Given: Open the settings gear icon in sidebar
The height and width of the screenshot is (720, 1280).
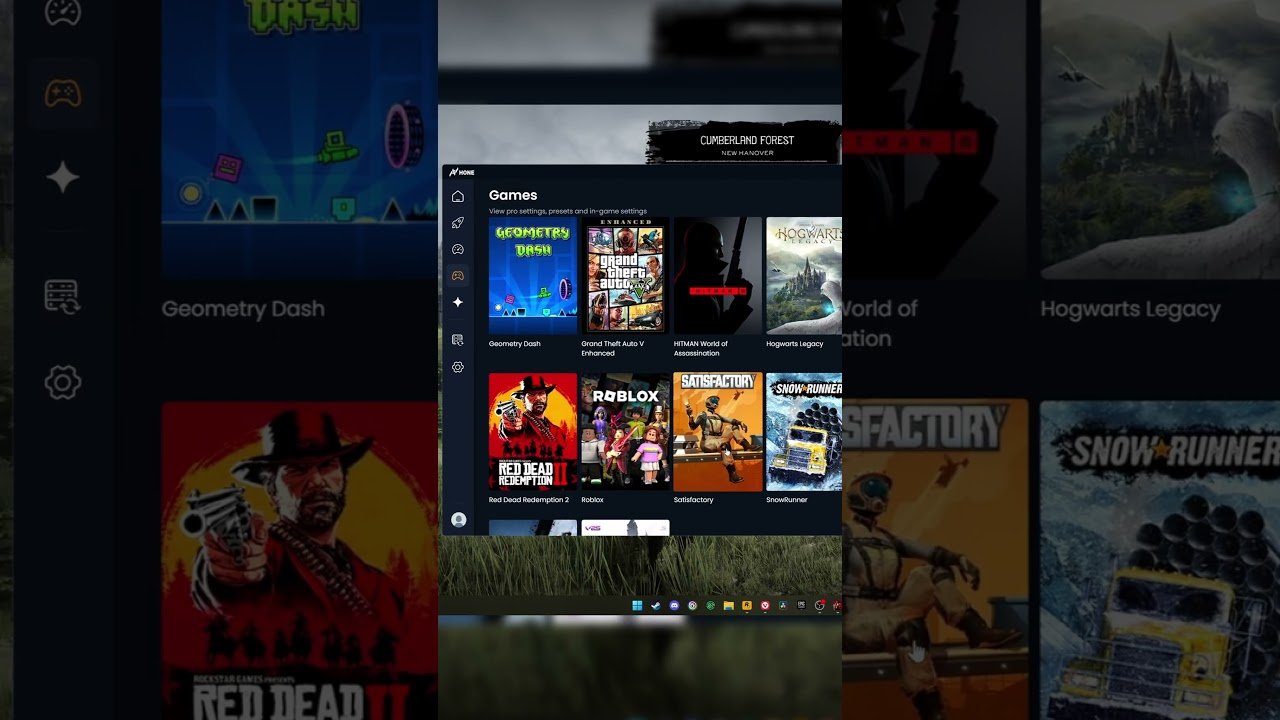Looking at the screenshot, I should coord(458,367).
